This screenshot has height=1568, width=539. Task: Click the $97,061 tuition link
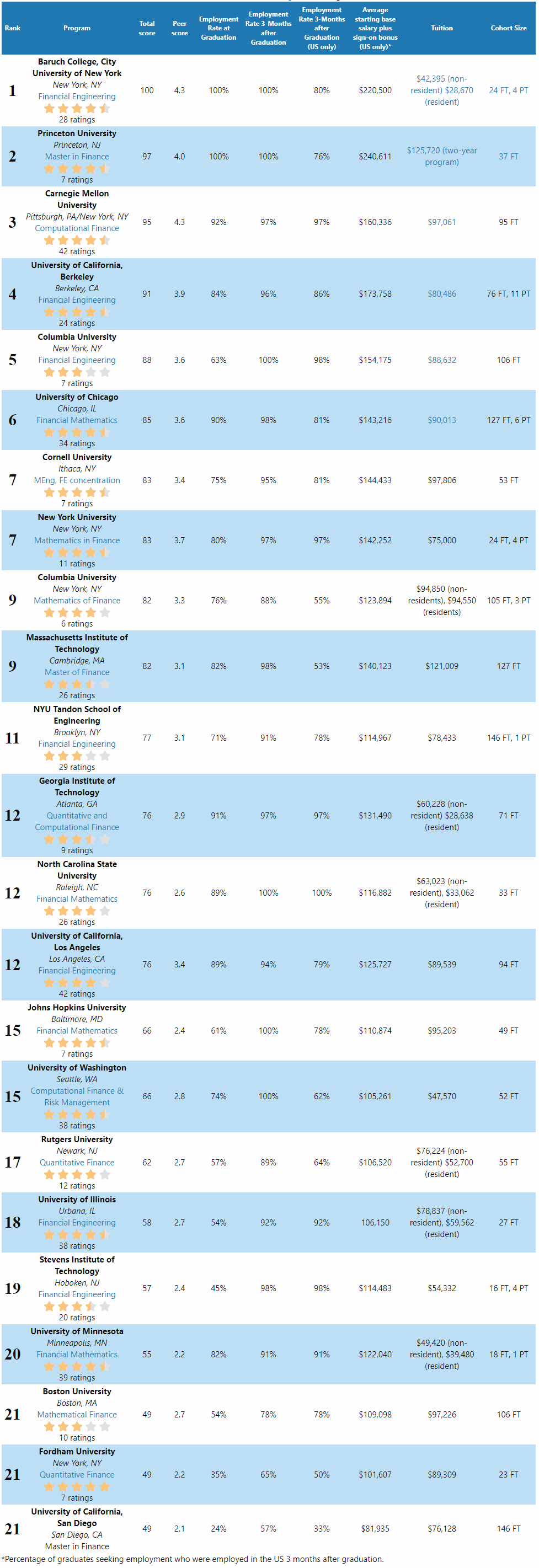coord(441,222)
